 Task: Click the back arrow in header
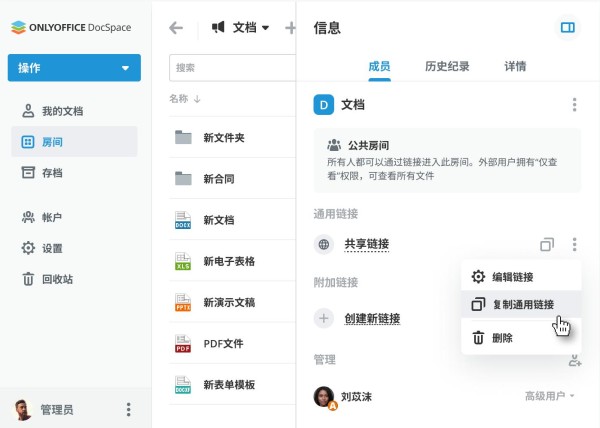(176, 28)
